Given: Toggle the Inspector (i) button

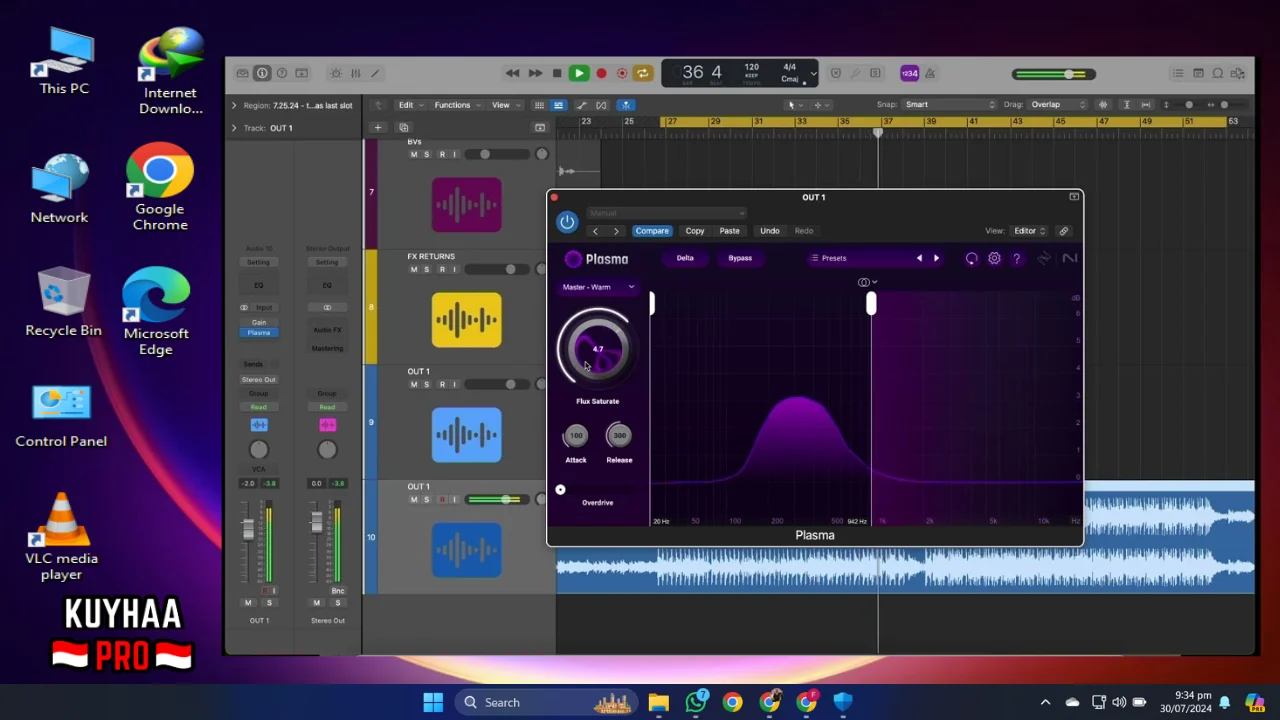Looking at the screenshot, I should click(262, 73).
